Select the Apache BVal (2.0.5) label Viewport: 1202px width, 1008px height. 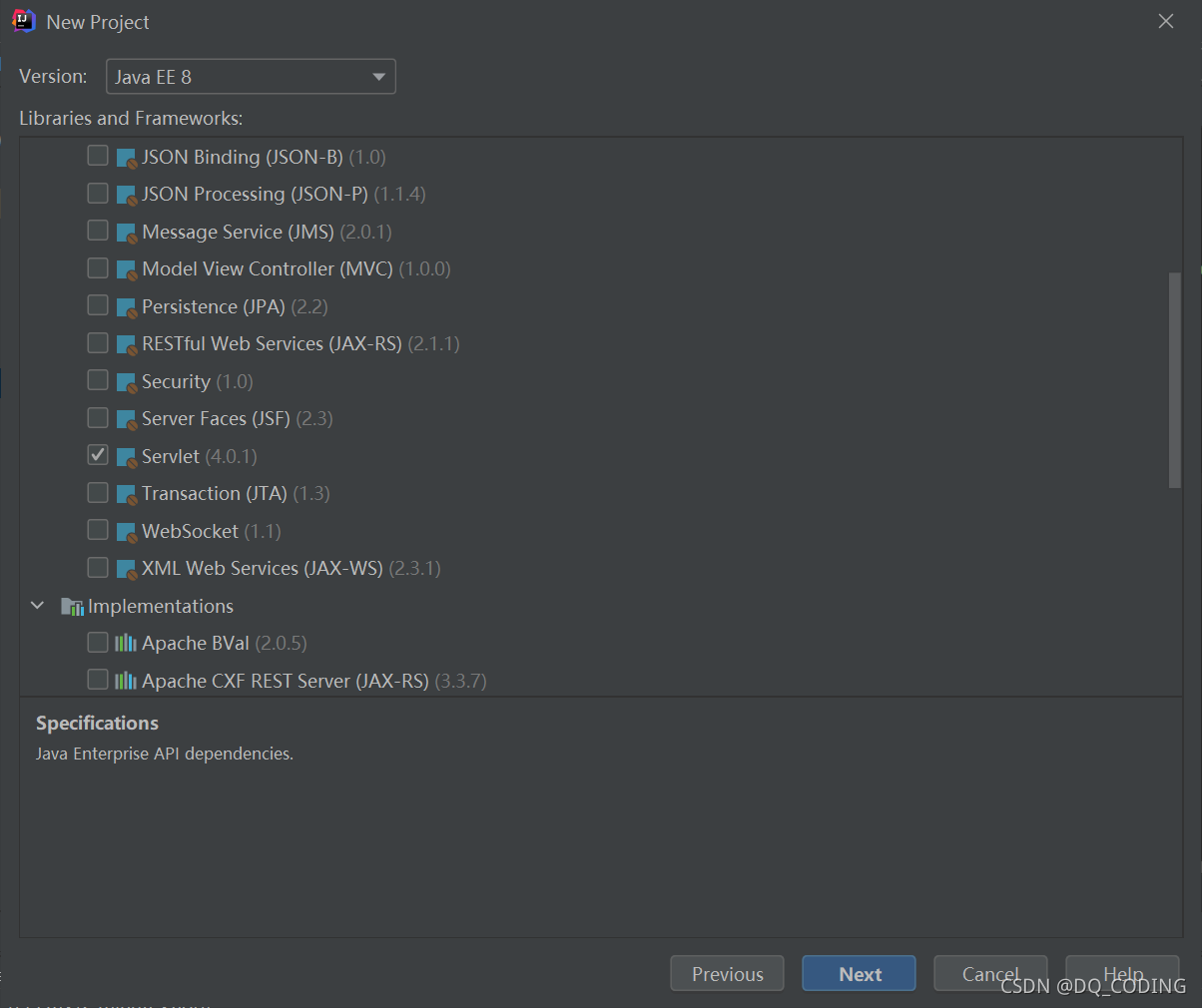[225, 643]
